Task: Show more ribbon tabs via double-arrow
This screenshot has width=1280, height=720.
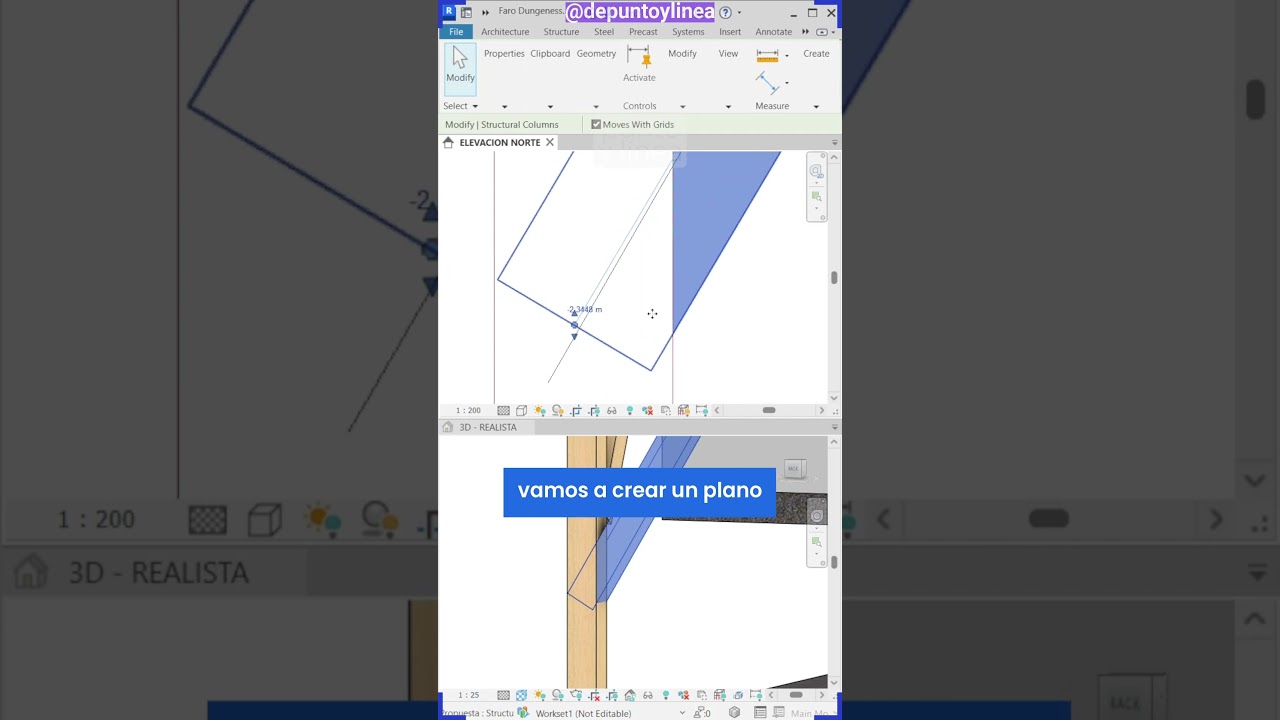Action: pos(805,32)
